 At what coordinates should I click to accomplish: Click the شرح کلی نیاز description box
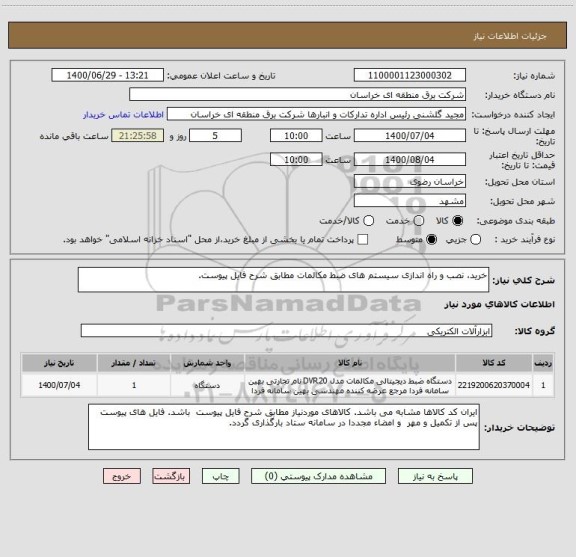284,280
